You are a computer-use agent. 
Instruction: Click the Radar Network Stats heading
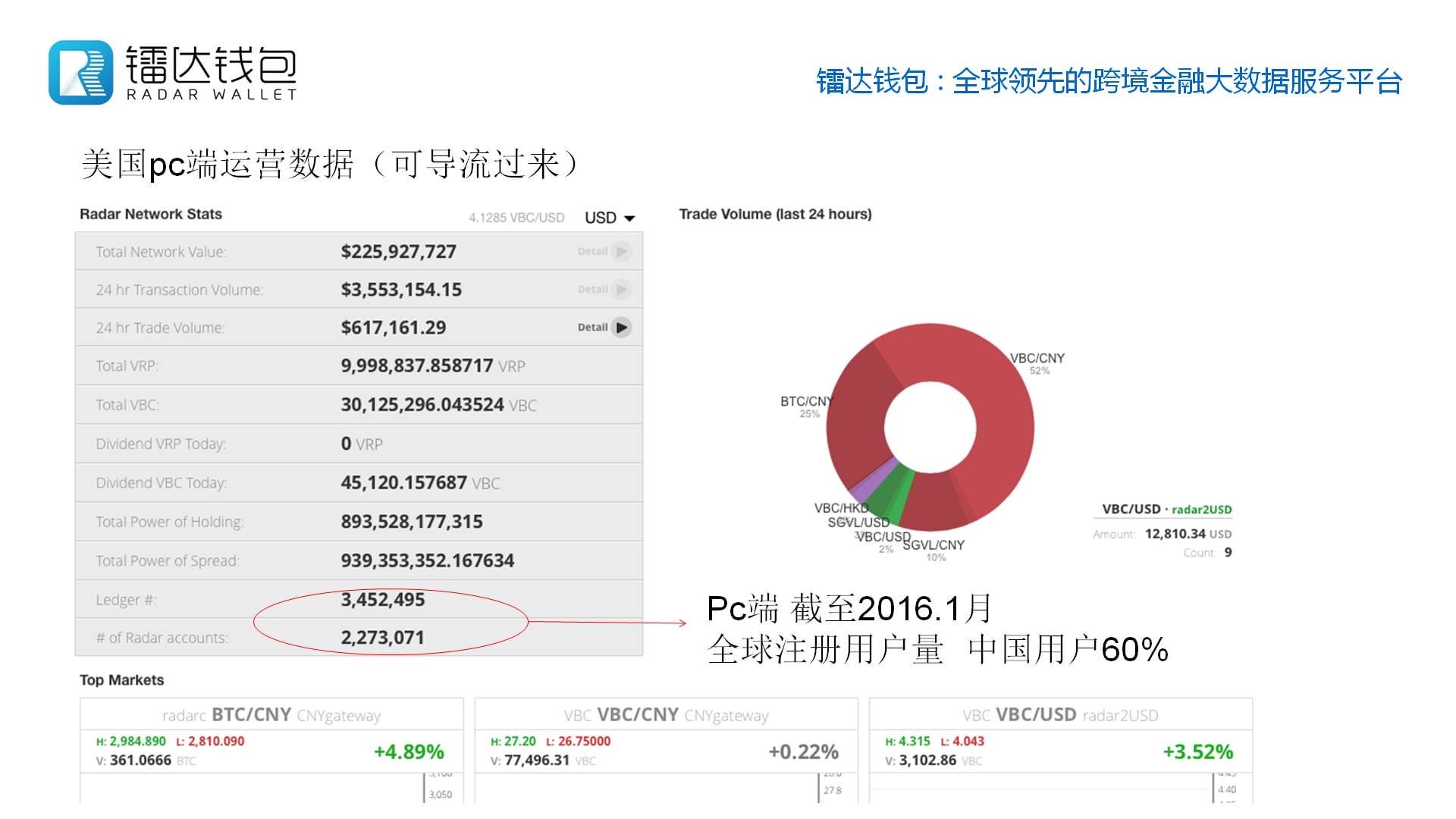(151, 214)
